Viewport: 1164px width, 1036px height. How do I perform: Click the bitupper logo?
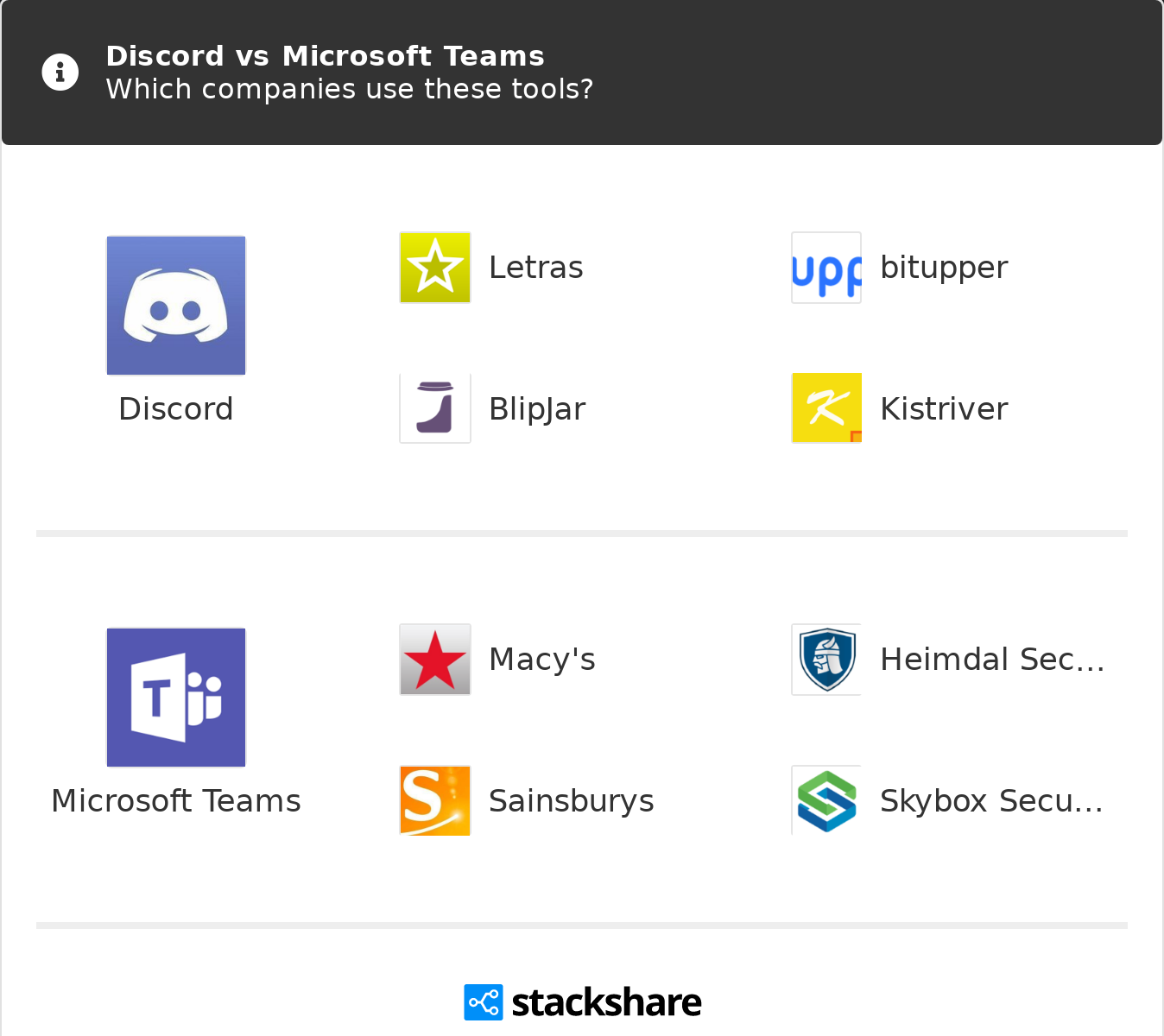[826, 268]
